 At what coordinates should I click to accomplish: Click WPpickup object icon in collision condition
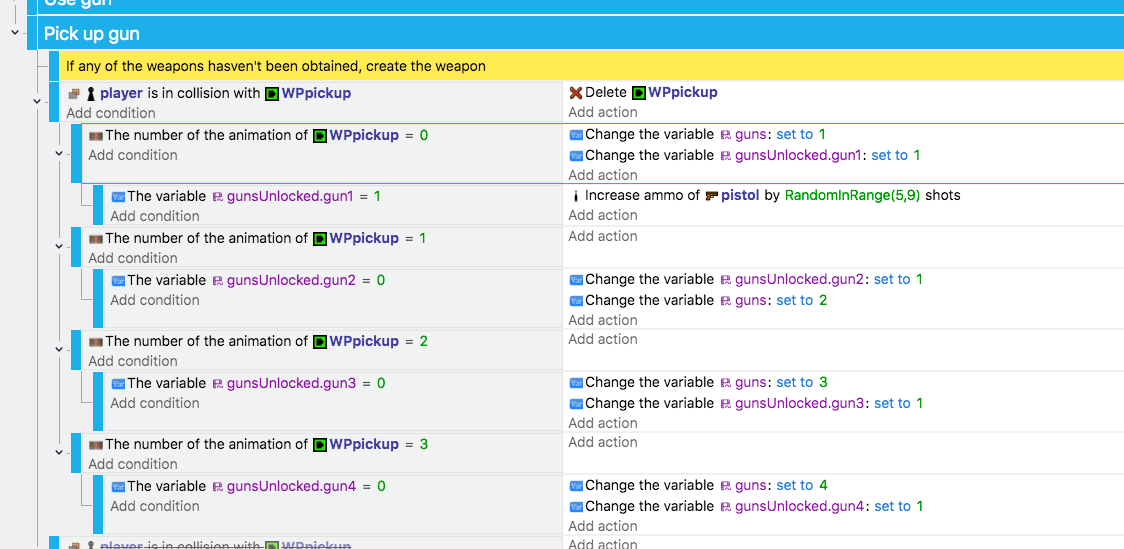272,93
